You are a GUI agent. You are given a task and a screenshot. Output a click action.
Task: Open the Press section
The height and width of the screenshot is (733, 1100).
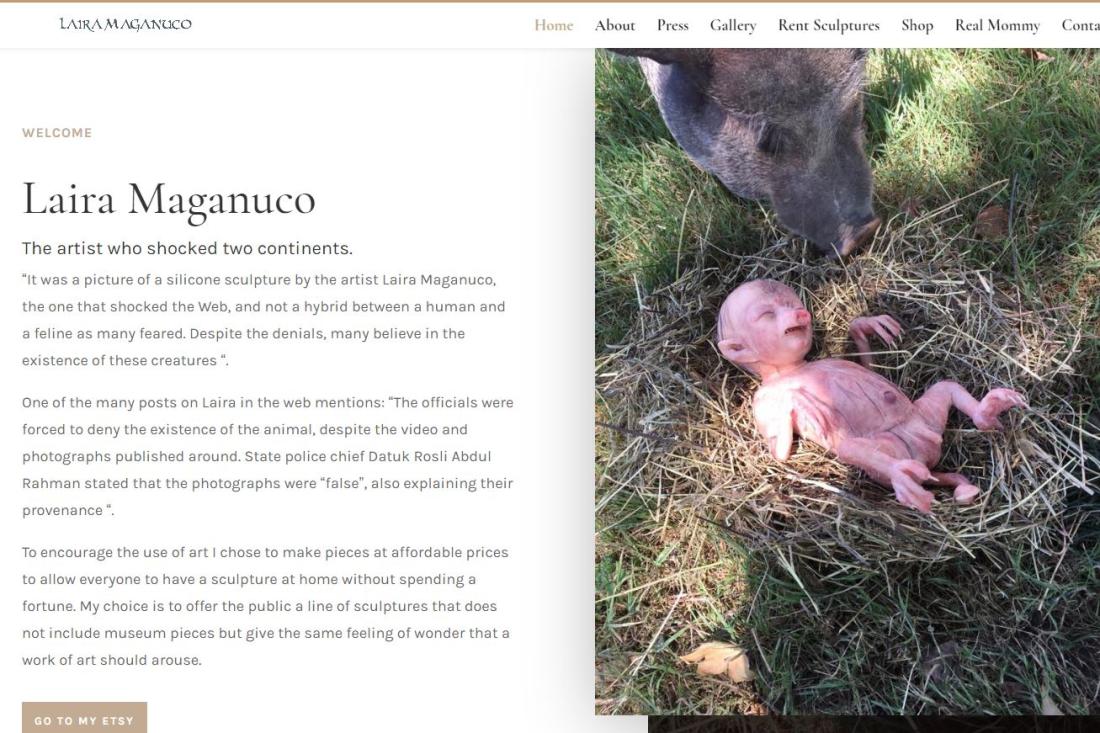(673, 25)
